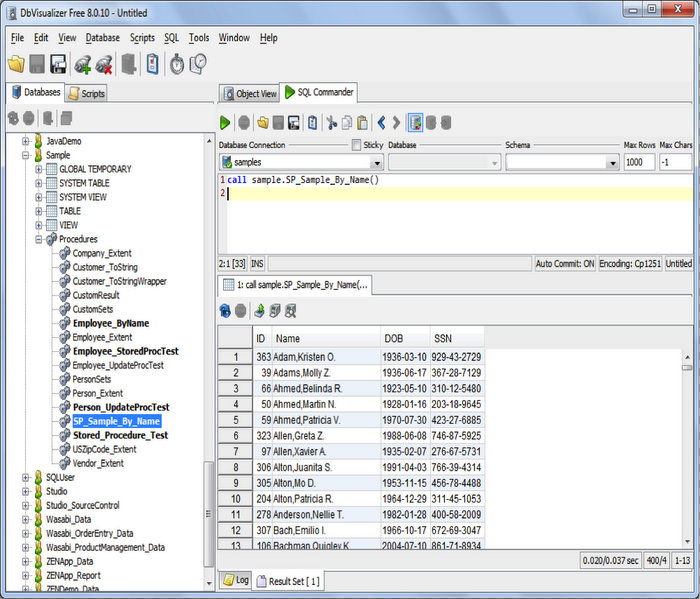Click the find-in-grid magnifier icon
Image resolution: width=700 pixels, height=599 pixels.
(290, 311)
